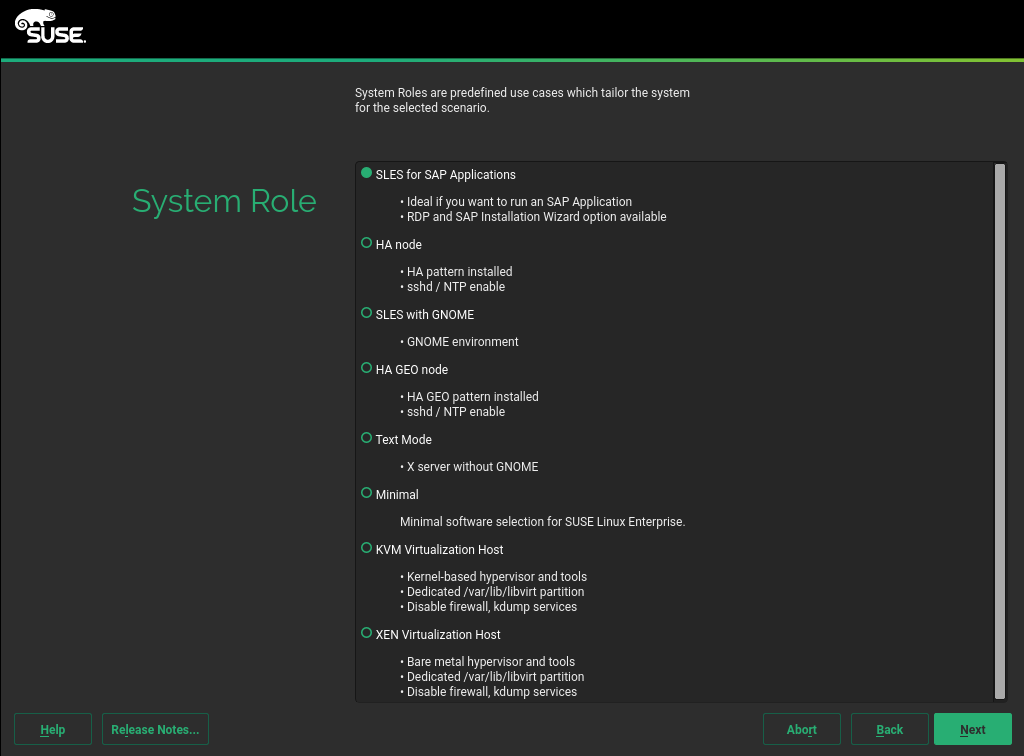The height and width of the screenshot is (756, 1024).
Task: Select "XEN Virtualization Host" role
Action: 438,634
